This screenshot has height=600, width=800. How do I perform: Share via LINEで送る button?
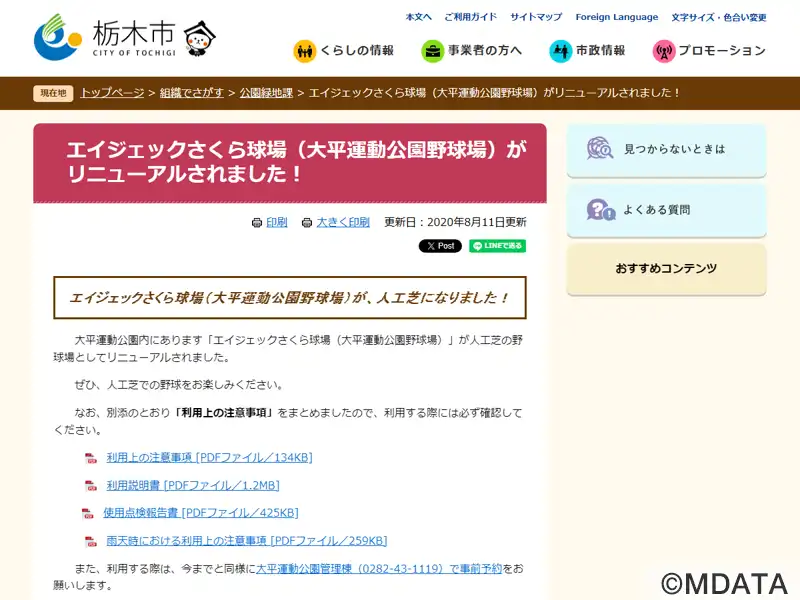(497, 246)
